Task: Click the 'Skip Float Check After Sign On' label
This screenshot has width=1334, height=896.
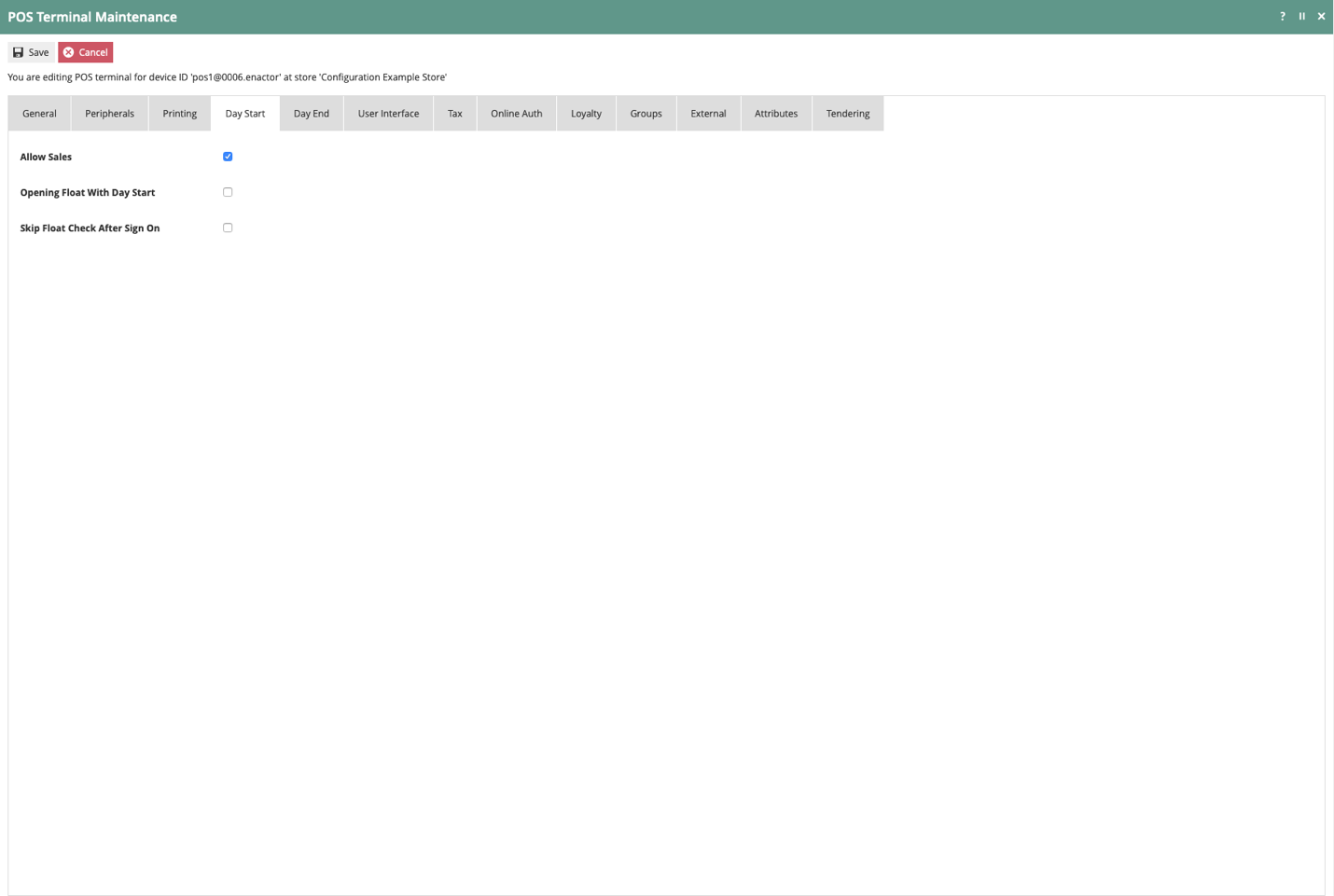Action: tap(90, 227)
